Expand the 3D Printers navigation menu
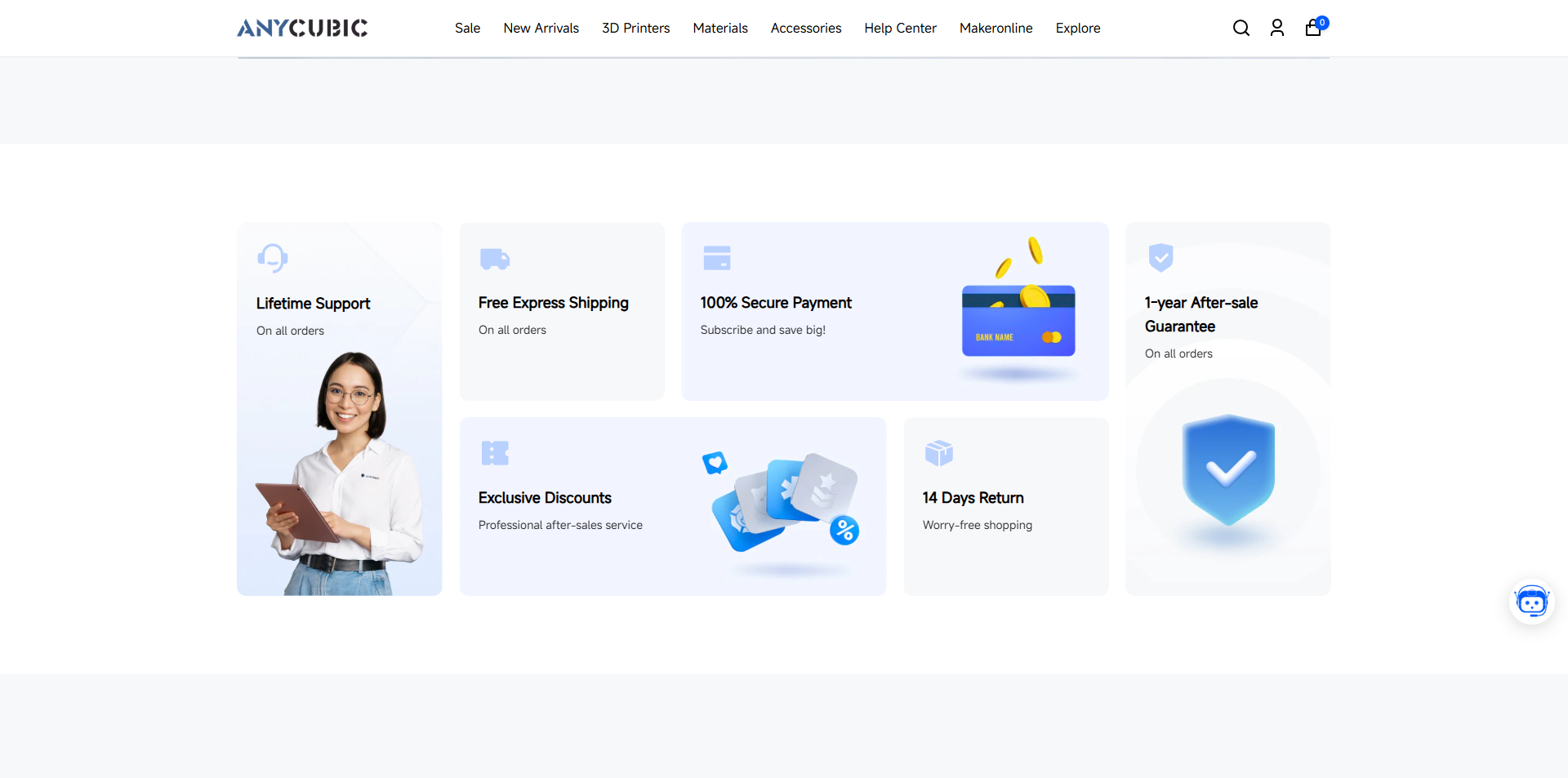 635,28
